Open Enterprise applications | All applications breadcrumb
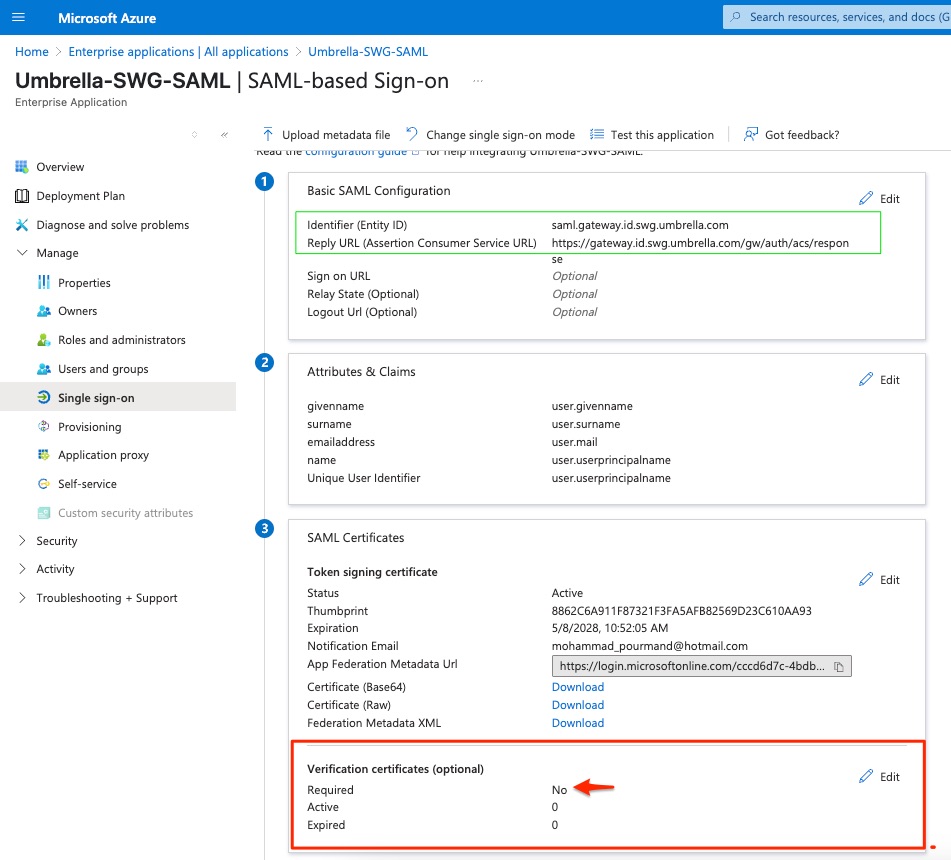 point(178,52)
